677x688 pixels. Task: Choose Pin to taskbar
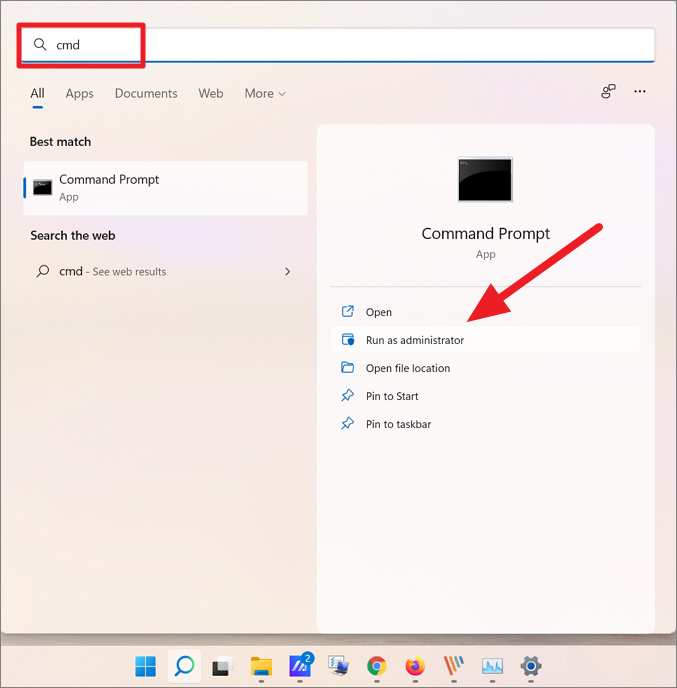tap(486, 424)
